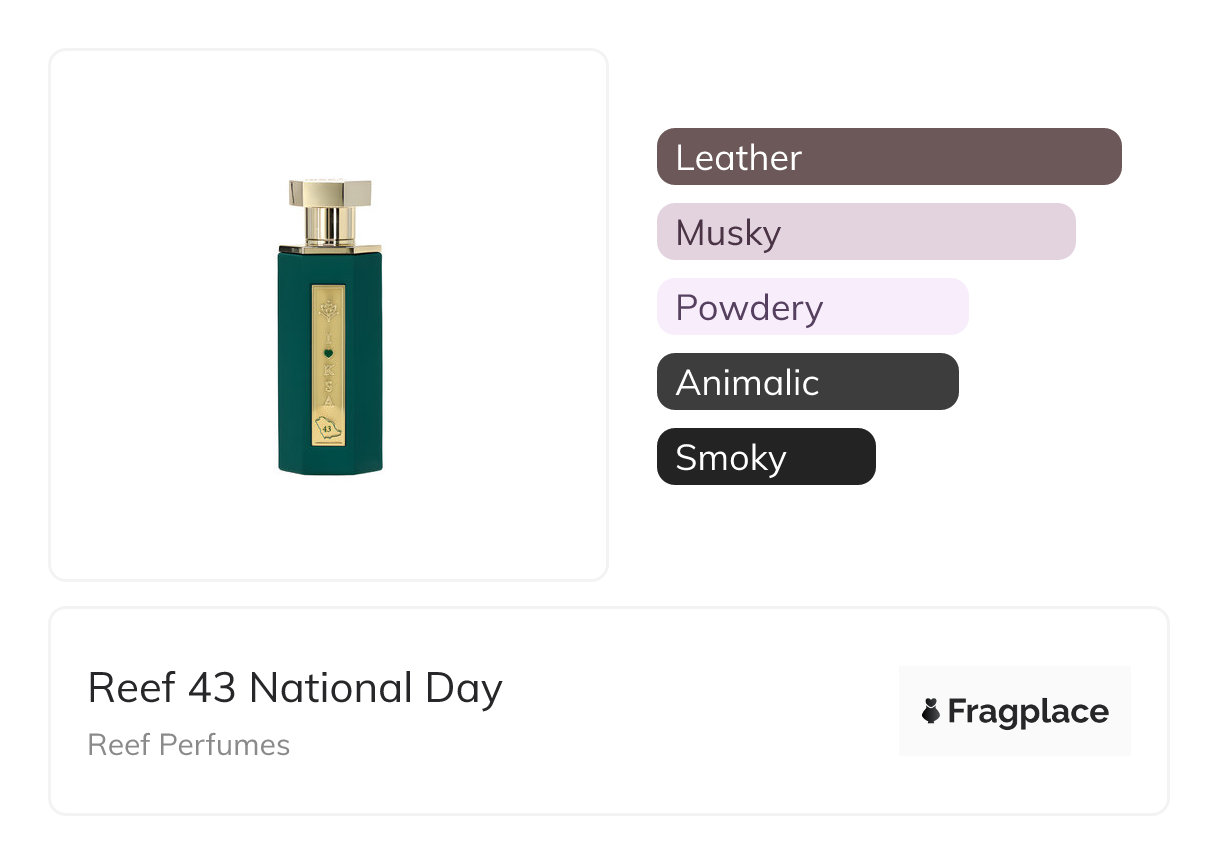Pick the Animalic accord bar

pyautogui.click(x=807, y=382)
